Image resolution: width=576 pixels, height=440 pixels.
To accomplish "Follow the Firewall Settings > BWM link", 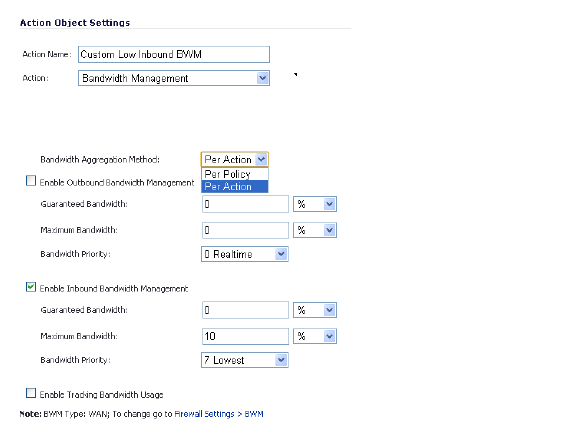I will [219, 414].
